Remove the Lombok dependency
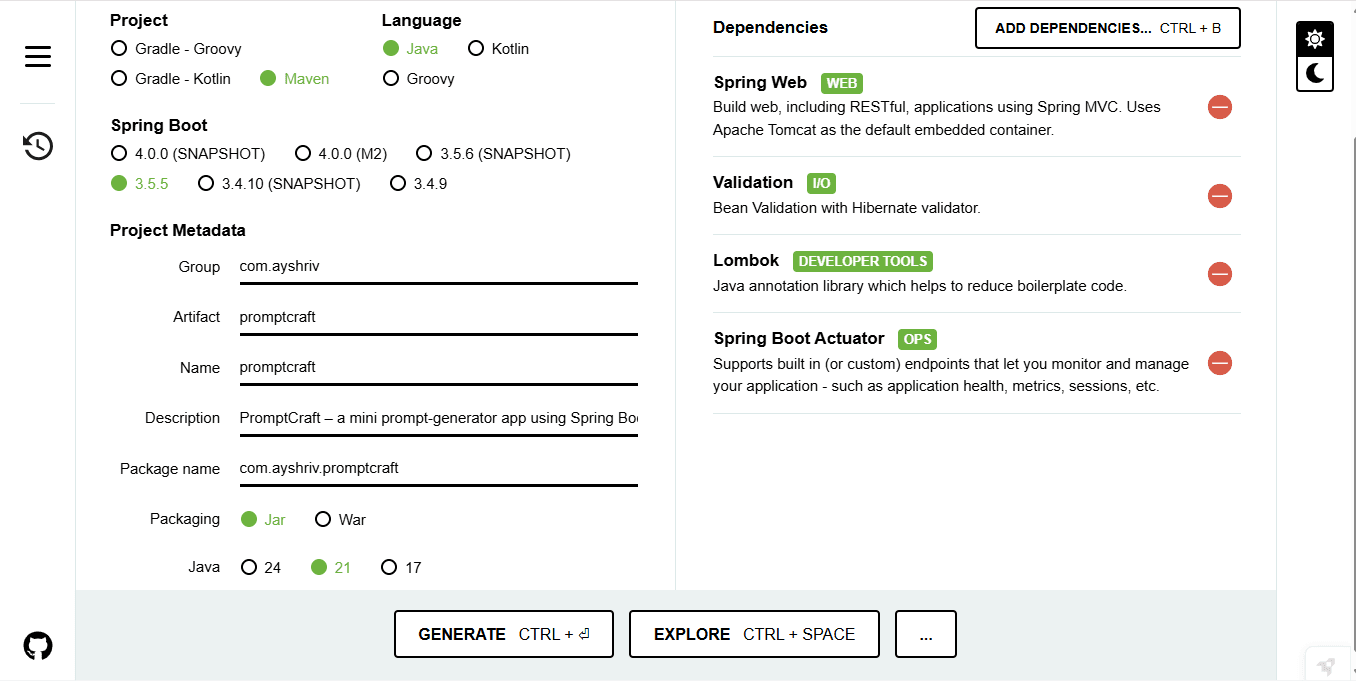 1220,274
